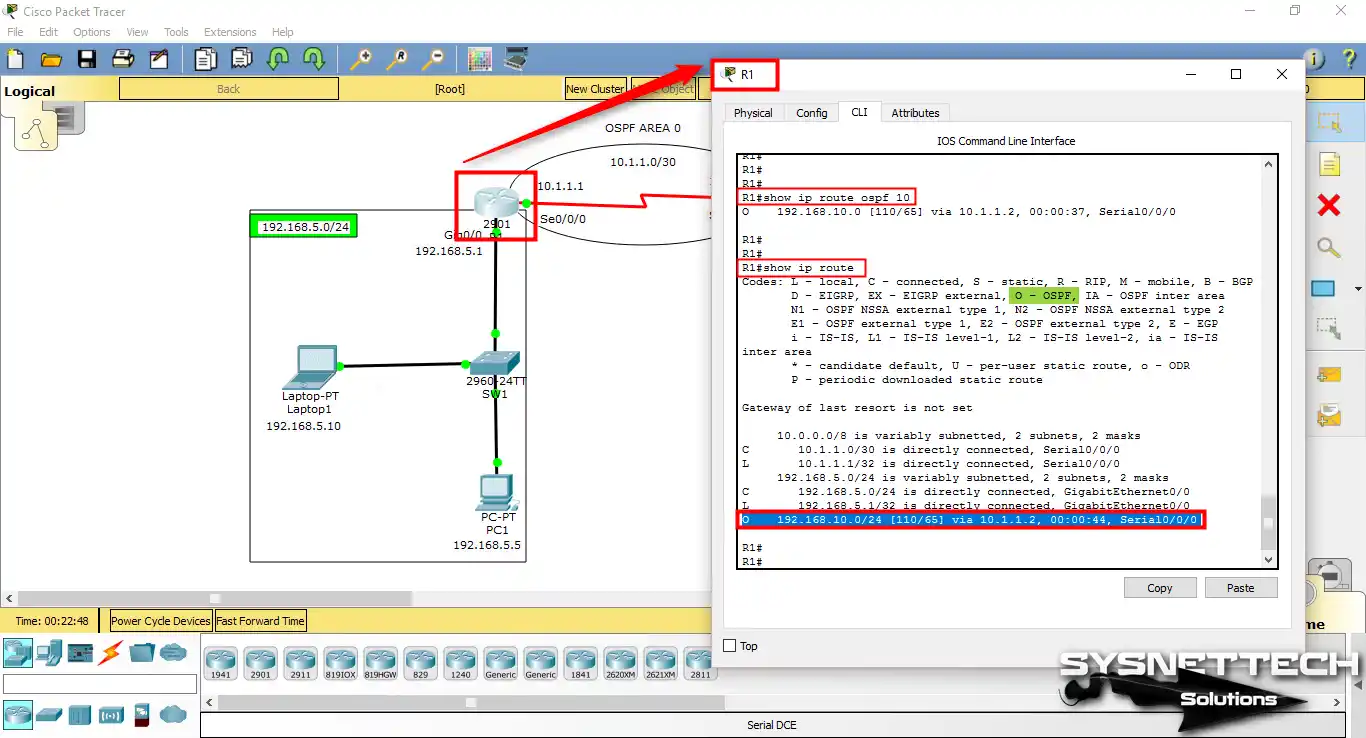Choose the Routers subcategory
The width and height of the screenshot is (1366, 738).
17,714
